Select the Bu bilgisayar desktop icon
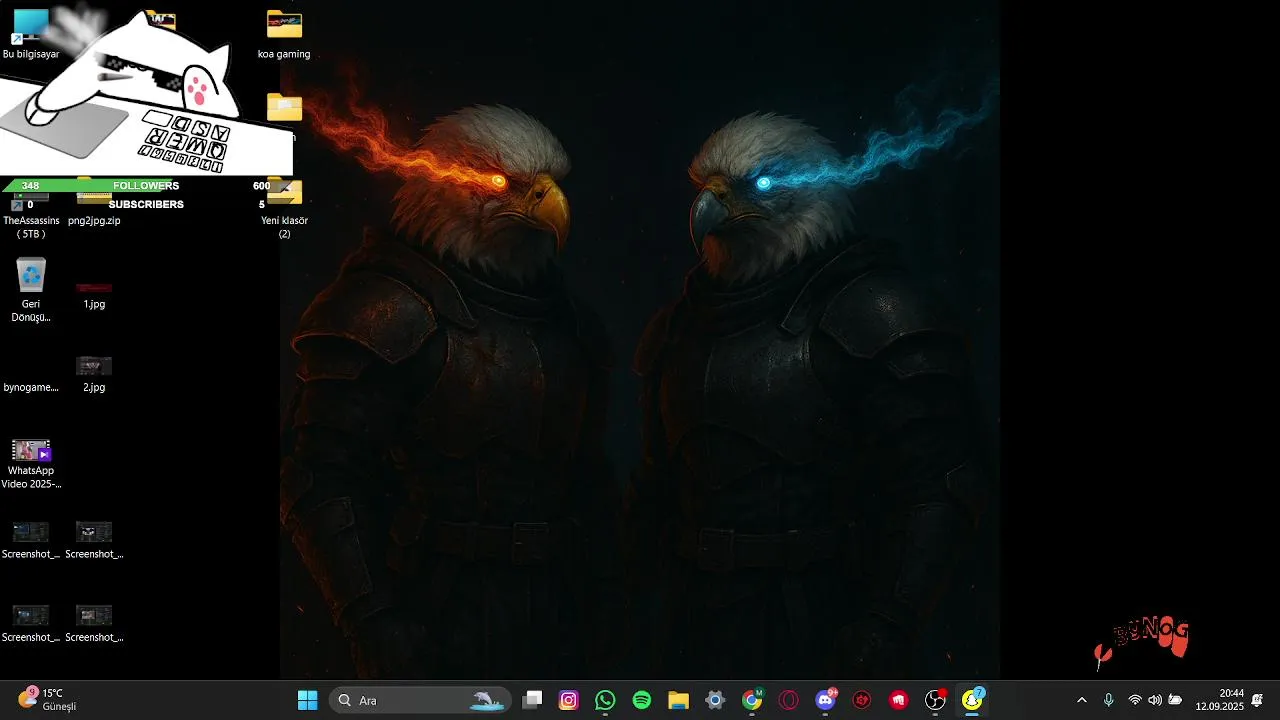 coord(31,33)
